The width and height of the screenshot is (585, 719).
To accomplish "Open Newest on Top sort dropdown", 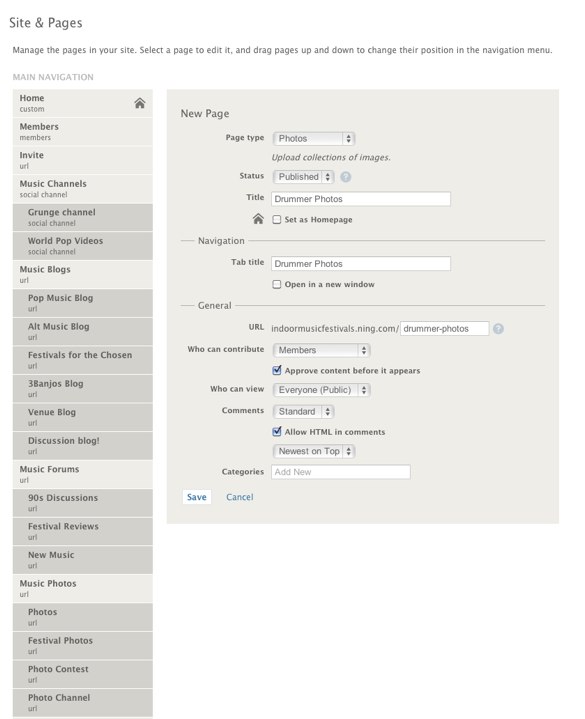I will point(314,451).
